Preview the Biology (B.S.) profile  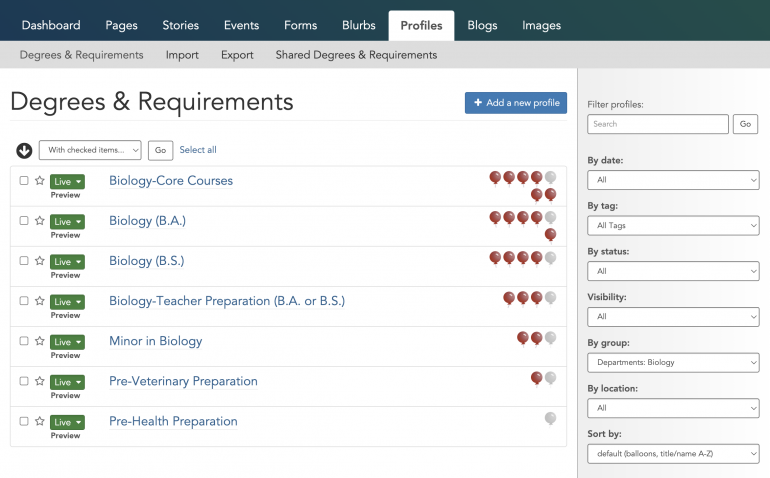(65, 275)
